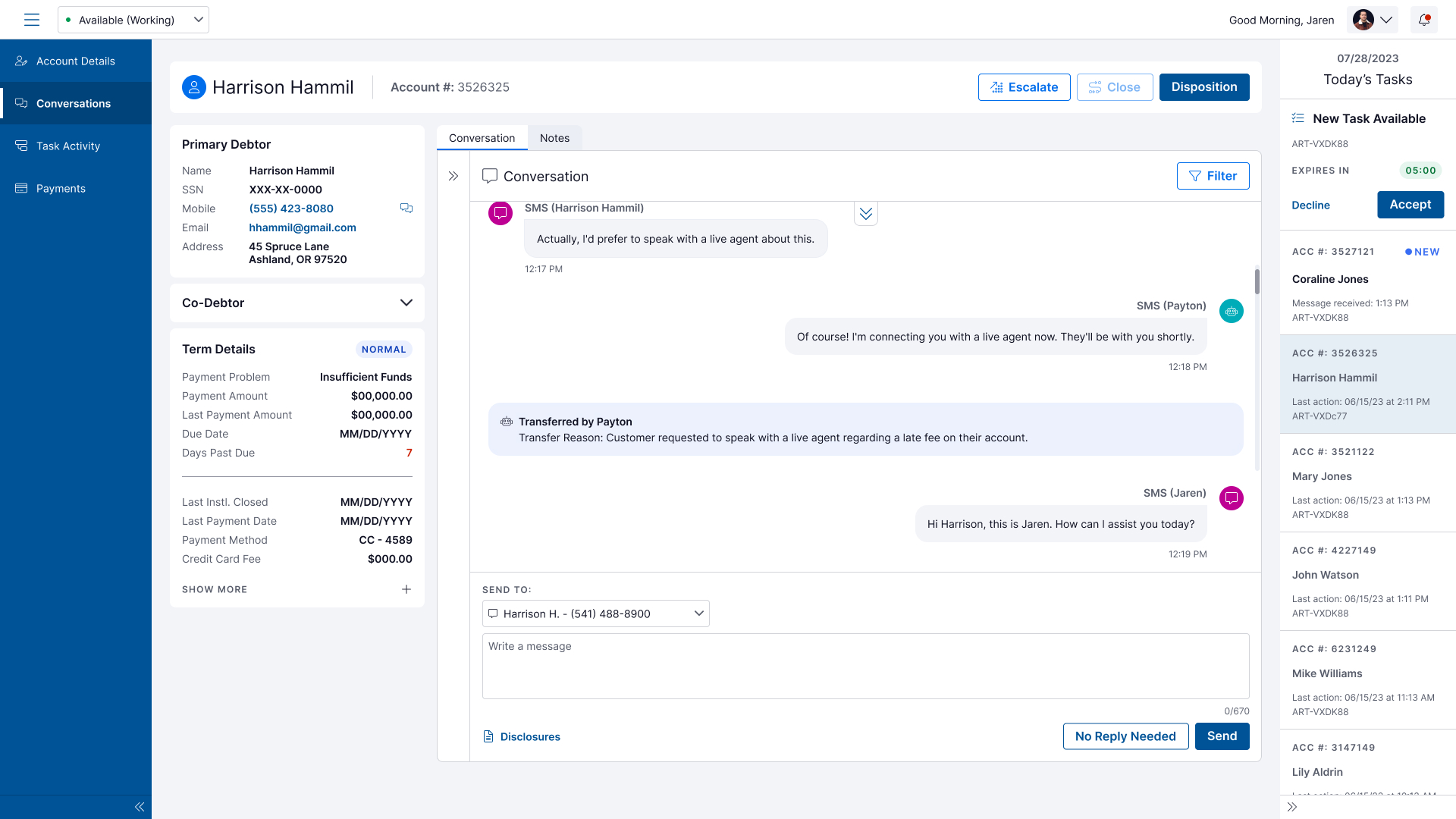The height and width of the screenshot is (819, 1456).
Task: Go to Payments in the sidebar
Action: (x=61, y=188)
